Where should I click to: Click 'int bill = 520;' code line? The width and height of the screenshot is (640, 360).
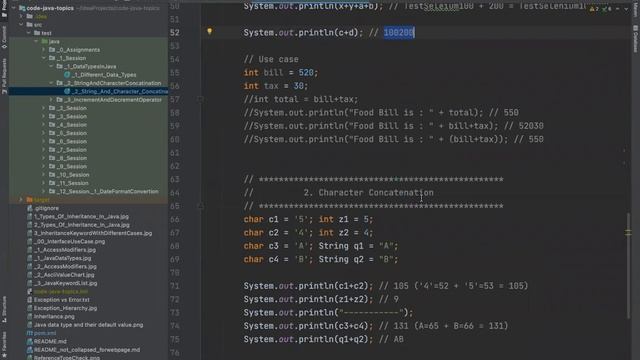281,73
